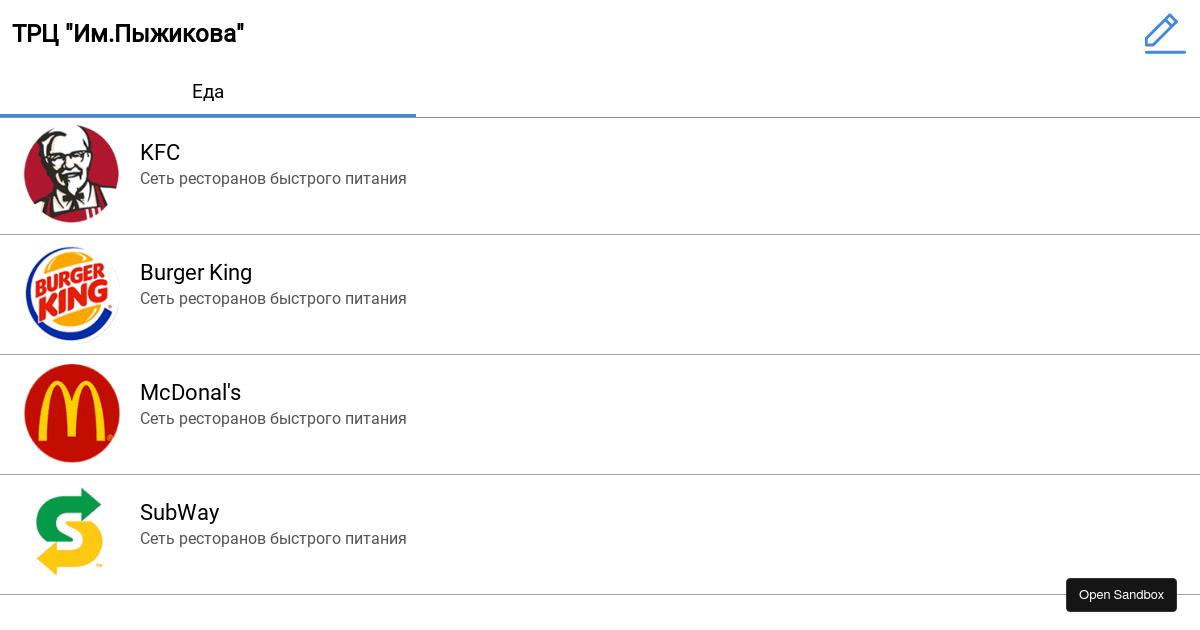
Task: Click the divider between KFC and Burger King
Action: tap(600, 235)
